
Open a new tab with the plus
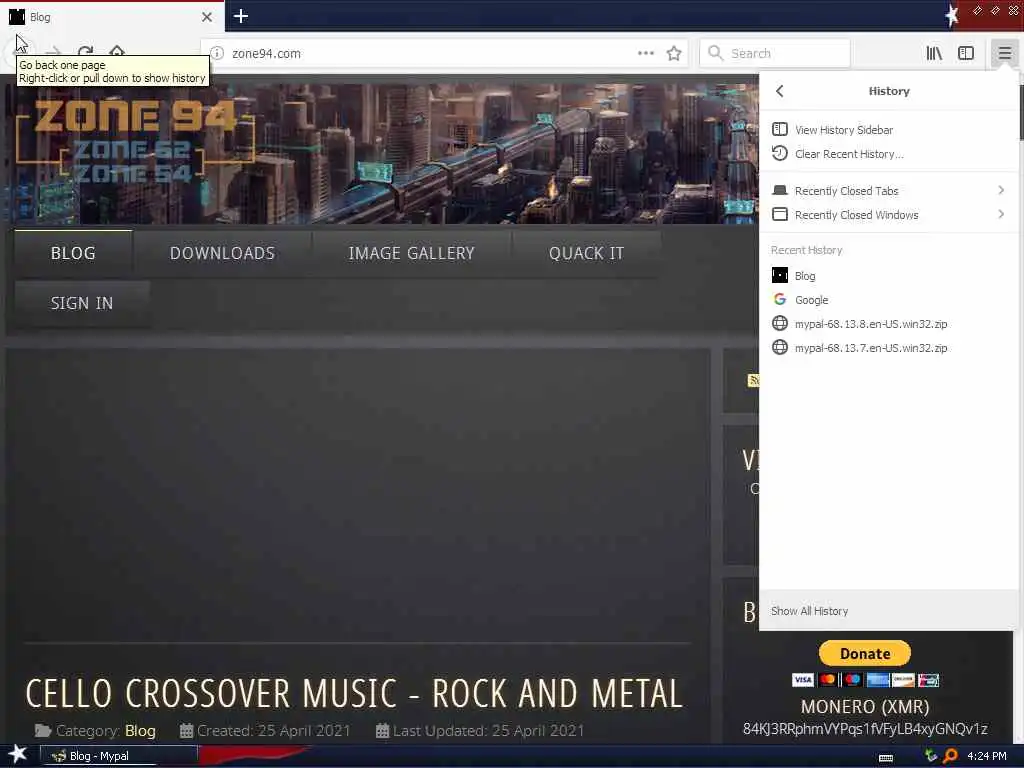[x=240, y=16]
